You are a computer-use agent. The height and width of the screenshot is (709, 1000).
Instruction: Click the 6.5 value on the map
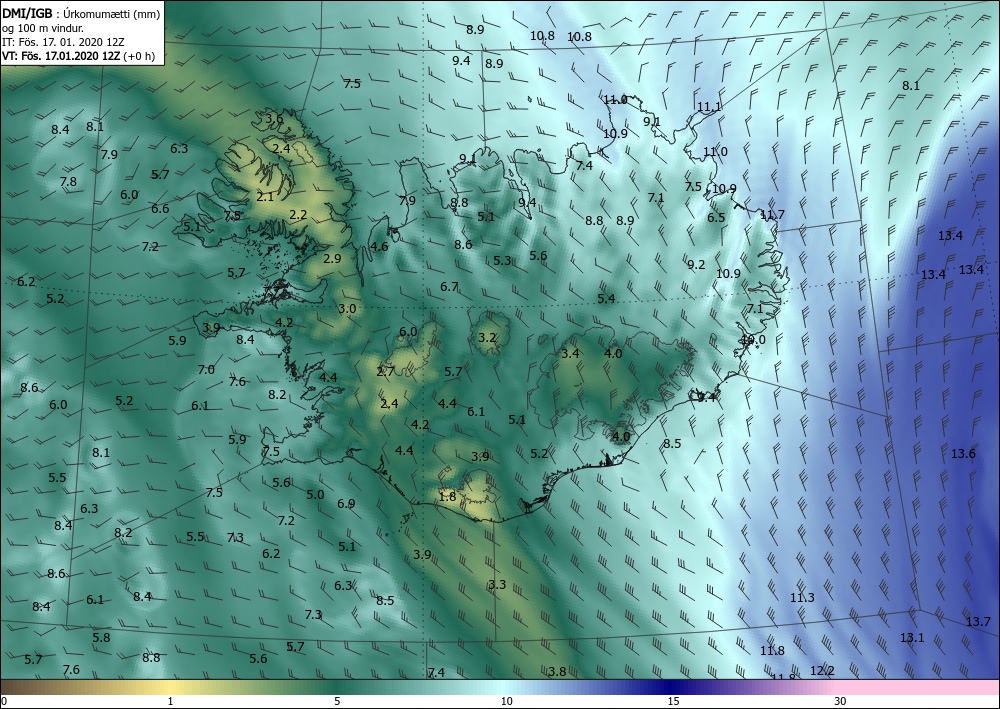[x=716, y=217]
